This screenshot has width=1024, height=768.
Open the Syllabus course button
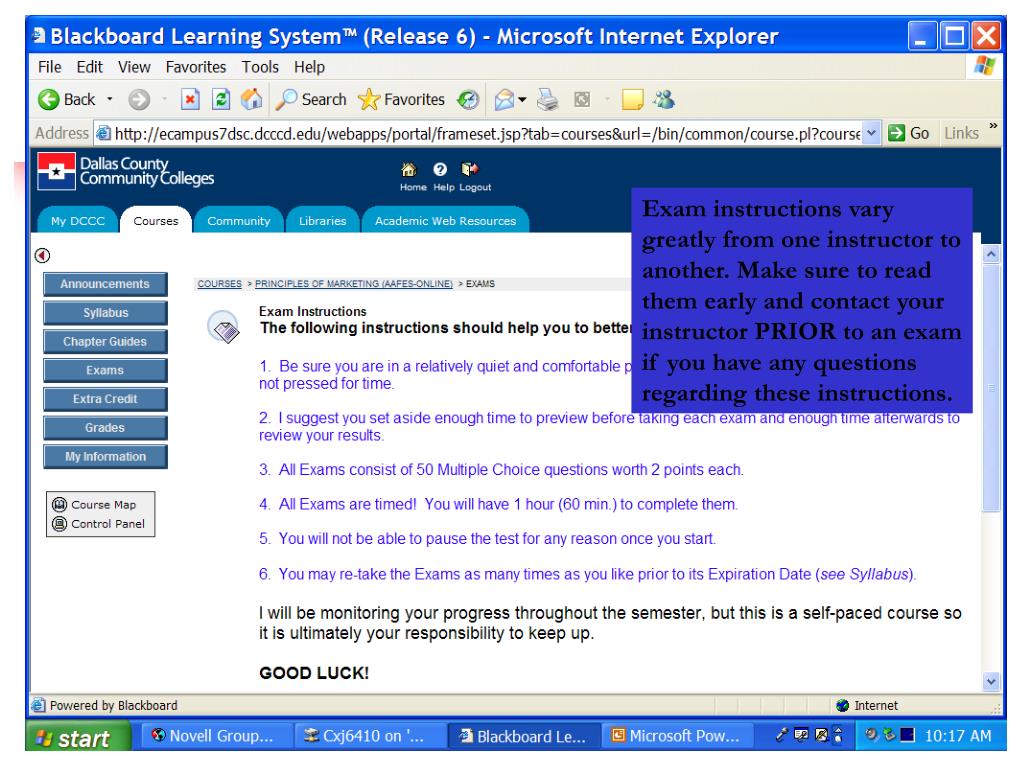coord(105,313)
